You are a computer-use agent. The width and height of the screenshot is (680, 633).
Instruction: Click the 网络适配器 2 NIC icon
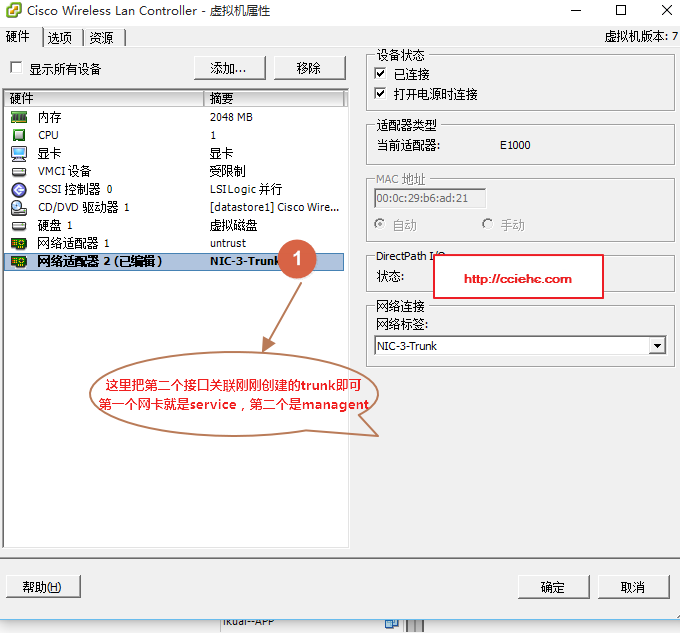click(x=19, y=261)
